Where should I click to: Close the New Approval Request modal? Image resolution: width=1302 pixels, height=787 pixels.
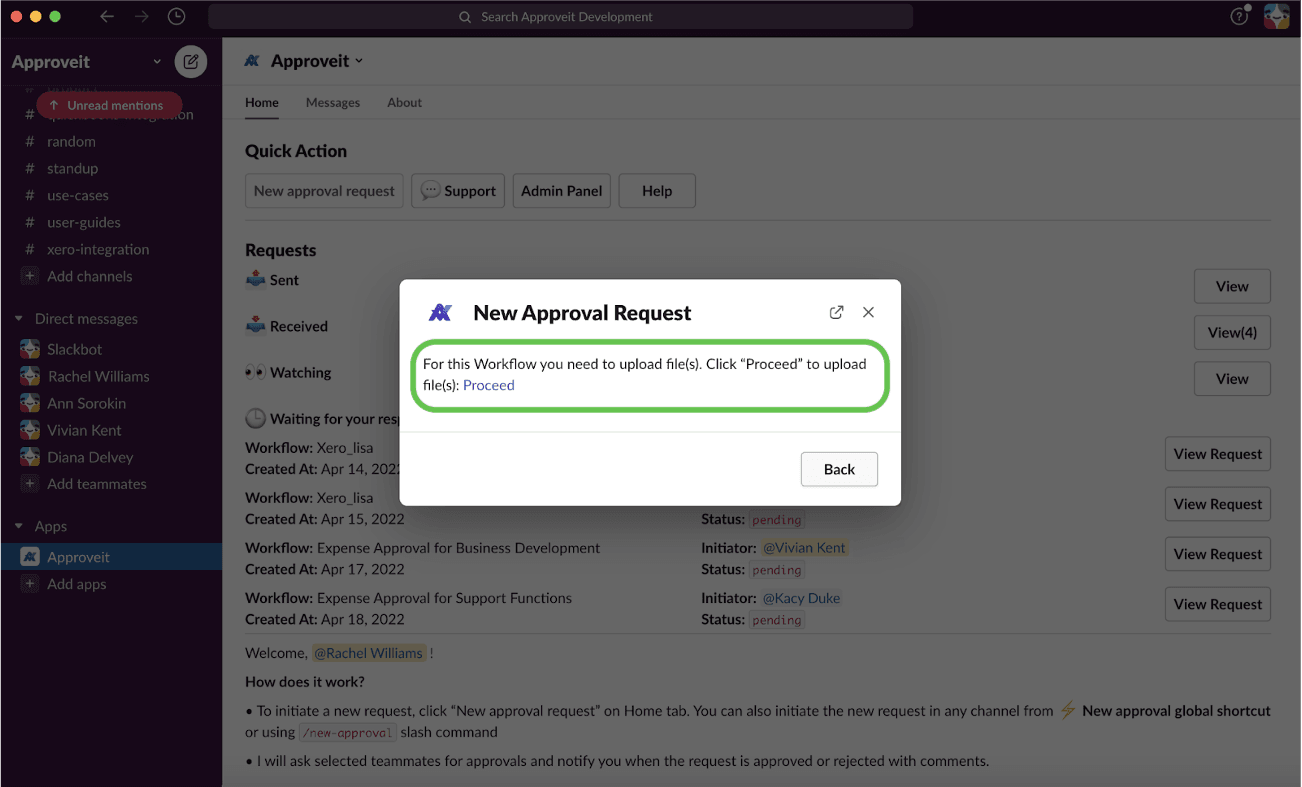click(868, 312)
